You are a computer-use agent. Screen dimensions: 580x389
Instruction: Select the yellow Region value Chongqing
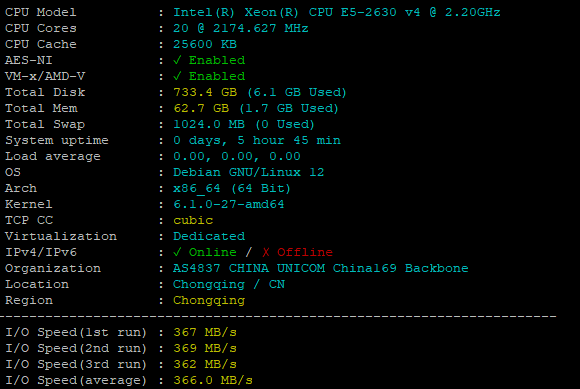tap(209, 300)
